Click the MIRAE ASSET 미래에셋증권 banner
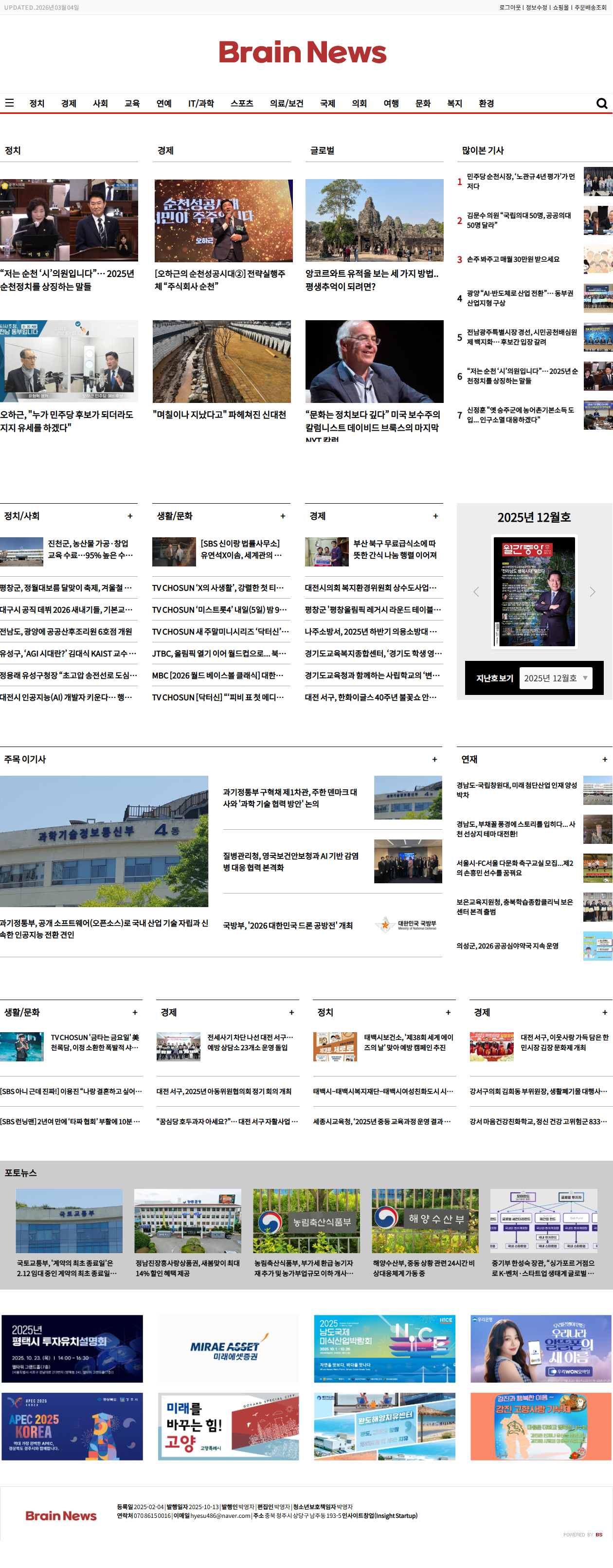 228,1348
